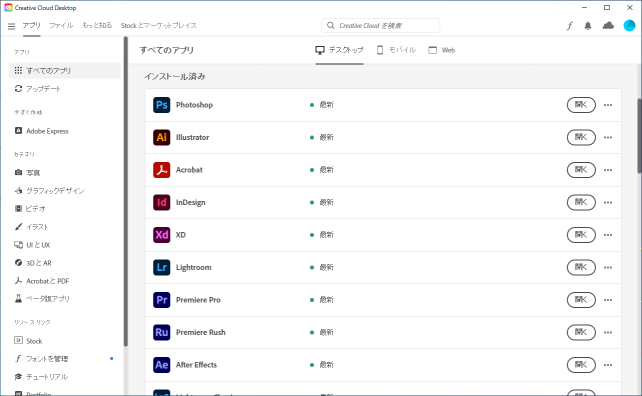Check the cloud sync status icon
This screenshot has height=396, width=642.
tap(608, 25)
